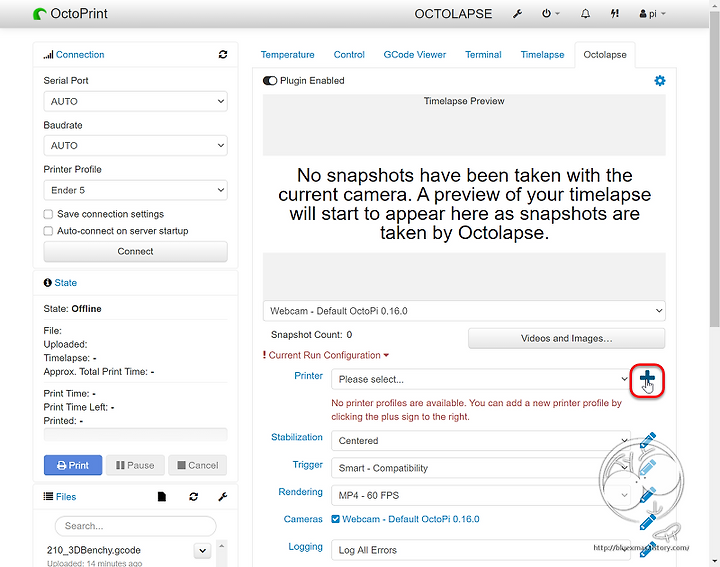Refresh the Files list
720x567 pixels.
[193, 496]
